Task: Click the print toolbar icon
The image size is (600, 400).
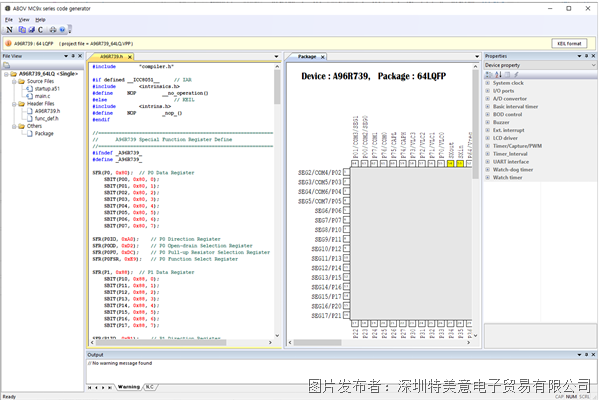Action: click(x=53, y=29)
